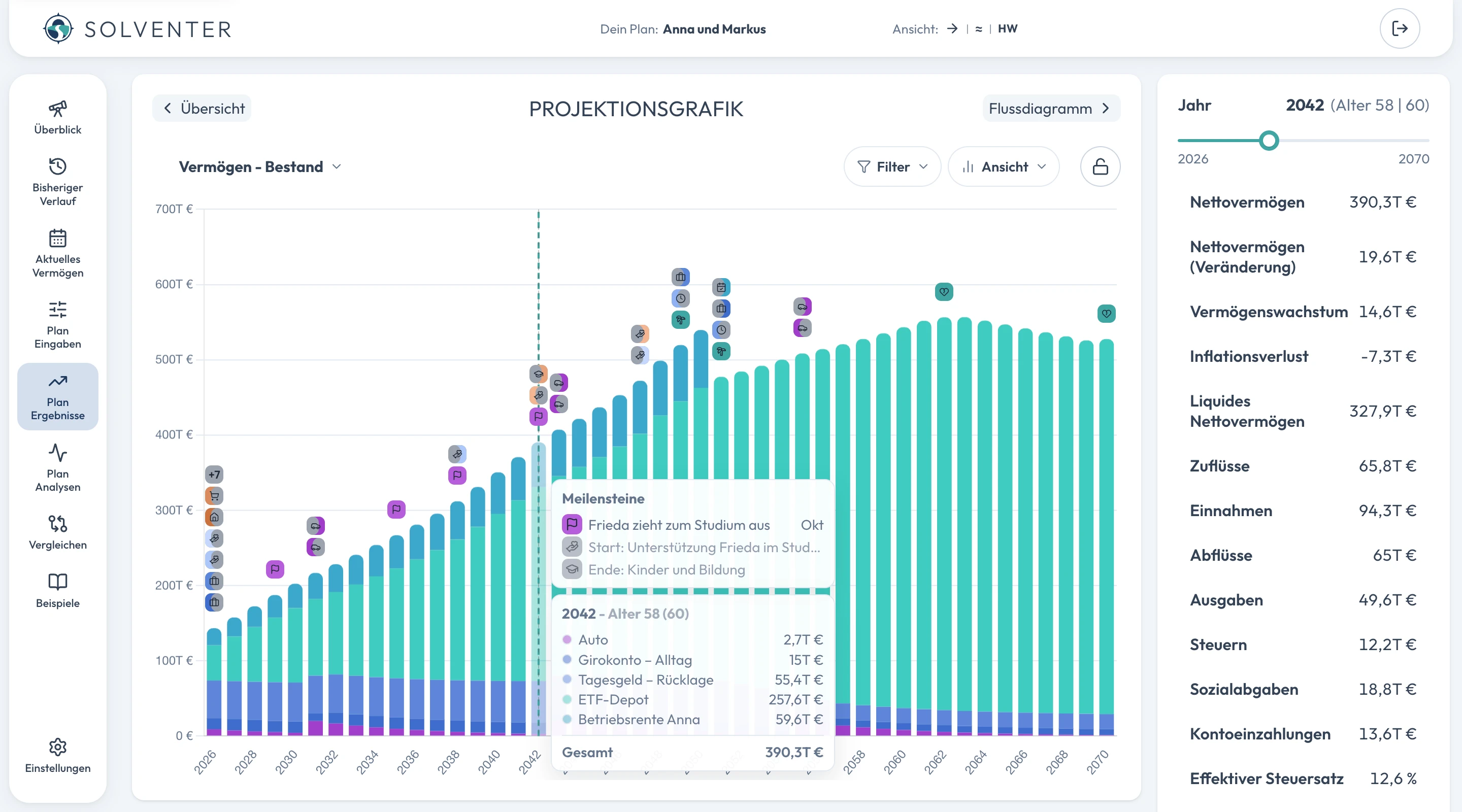This screenshot has width=1462, height=812.
Task: Click the 2062 bar in the chart
Action: (943, 527)
